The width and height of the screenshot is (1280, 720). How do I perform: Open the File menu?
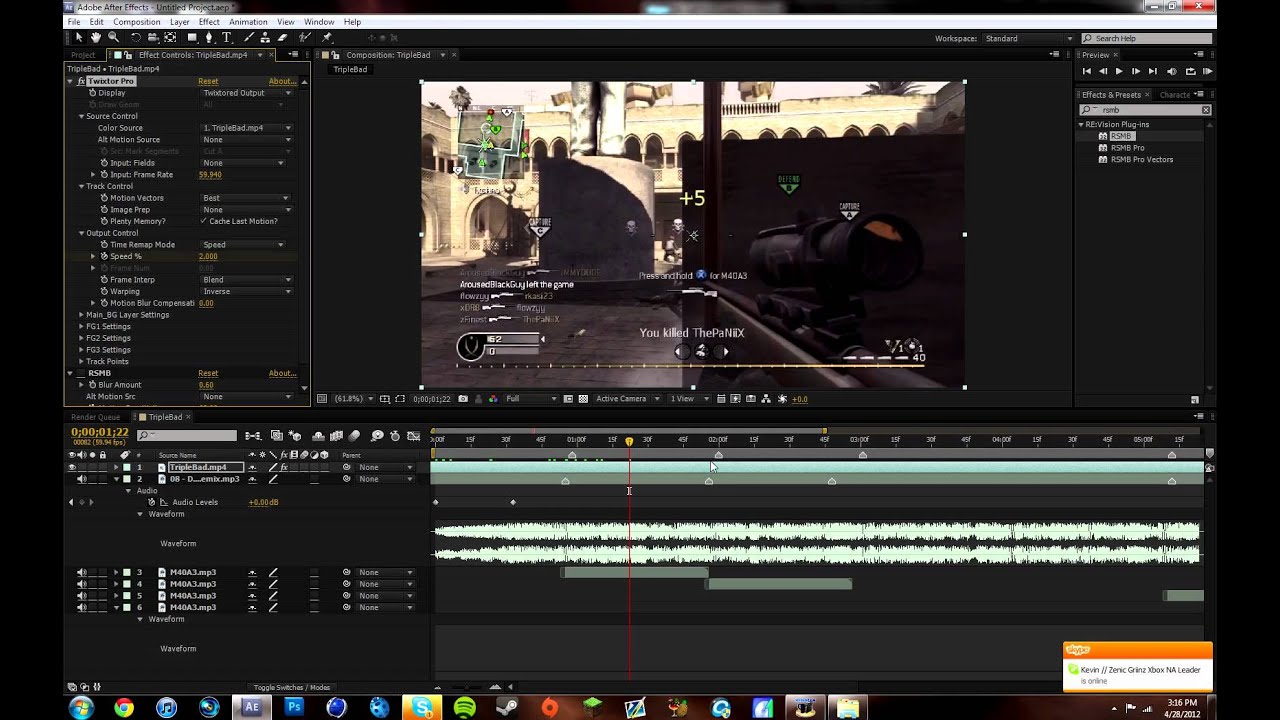pos(74,22)
